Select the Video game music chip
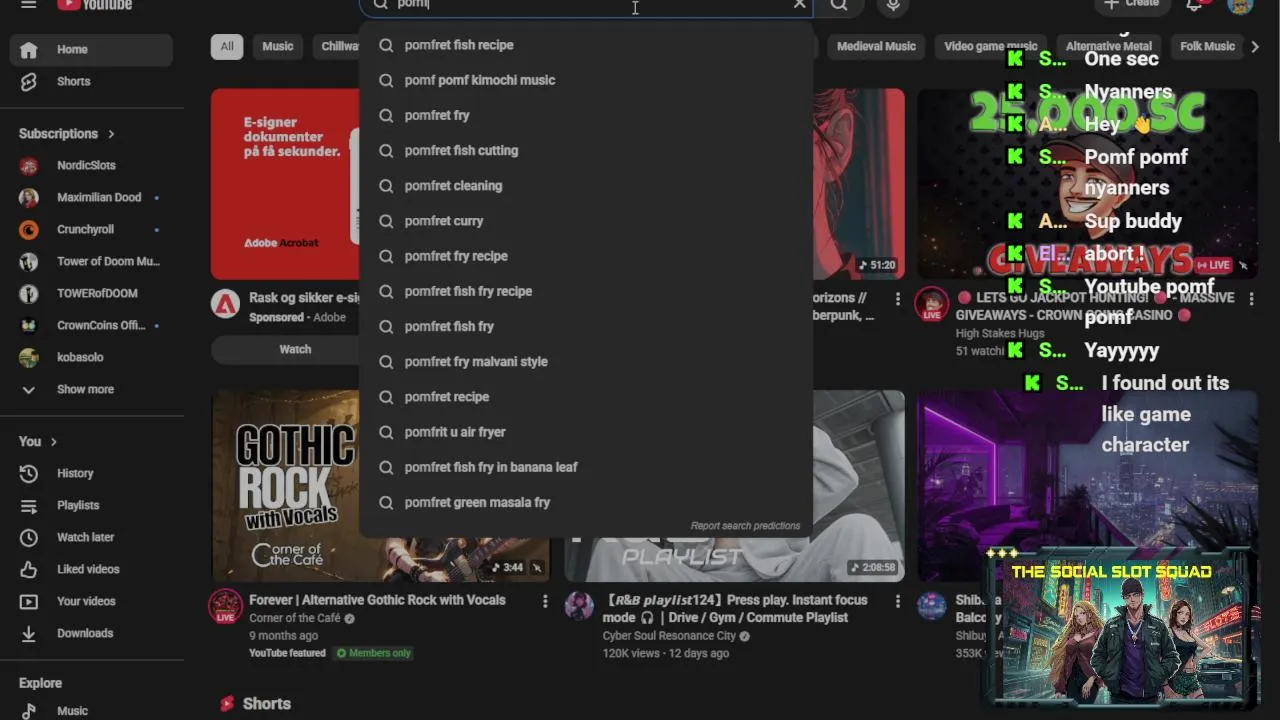This screenshot has height=720, width=1280. 990,46
